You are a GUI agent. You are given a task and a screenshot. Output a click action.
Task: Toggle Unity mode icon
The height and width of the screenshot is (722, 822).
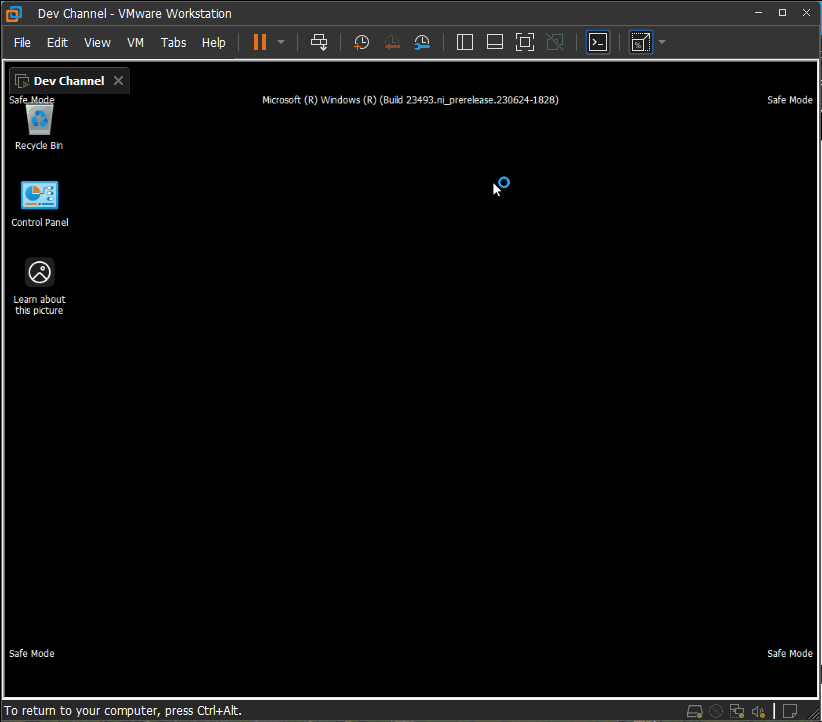coord(555,42)
